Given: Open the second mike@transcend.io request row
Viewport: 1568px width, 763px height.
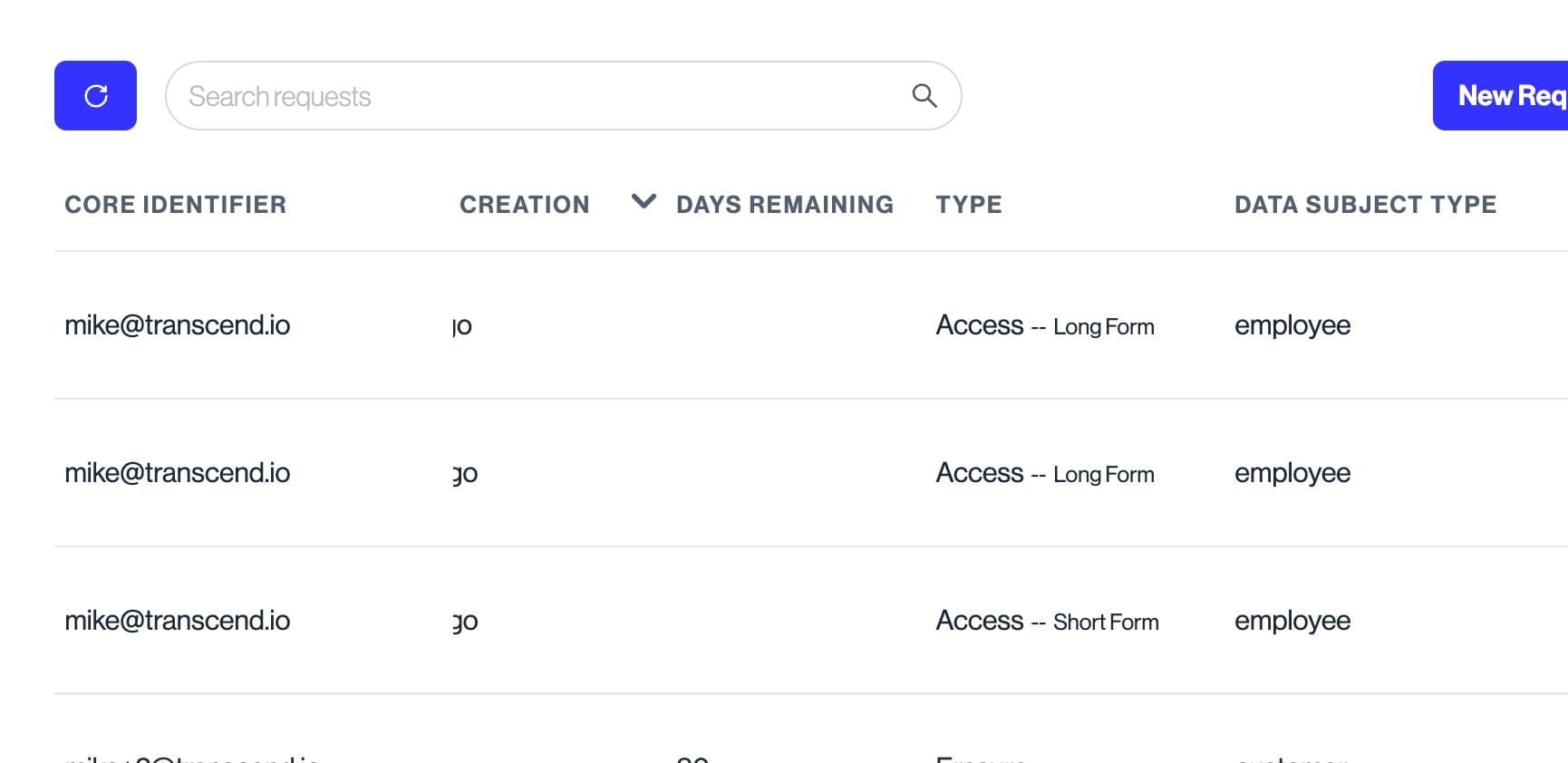Looking at the screenshot, I should tap(178, 473).
